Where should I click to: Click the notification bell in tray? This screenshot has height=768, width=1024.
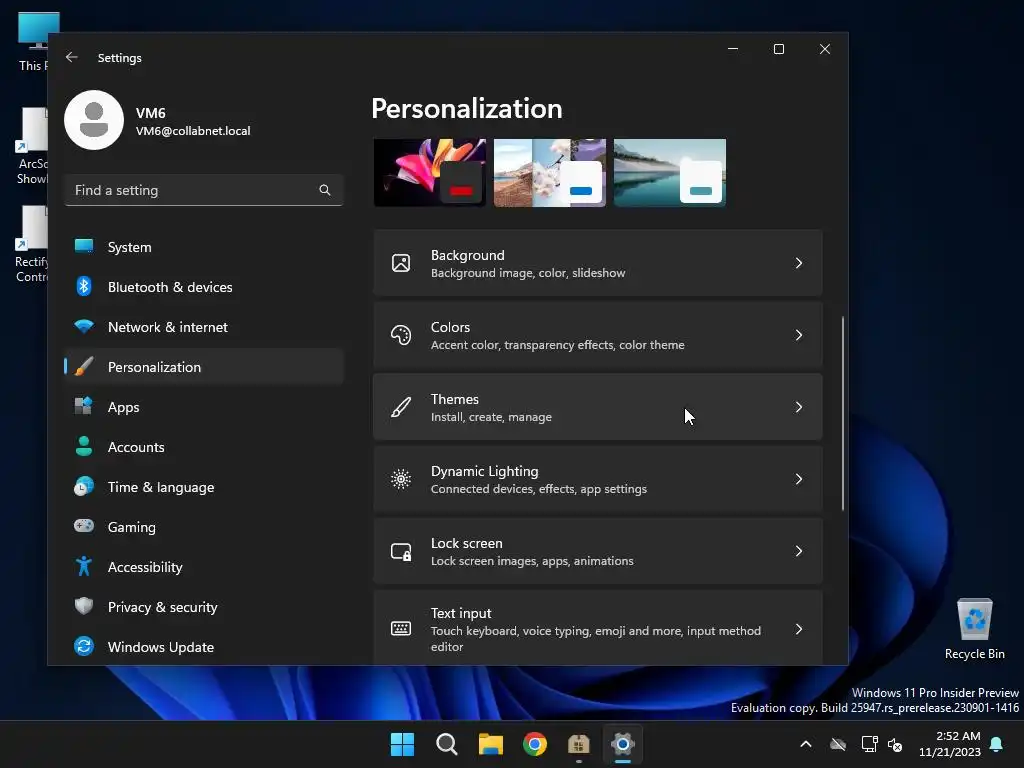coord(997,744)
